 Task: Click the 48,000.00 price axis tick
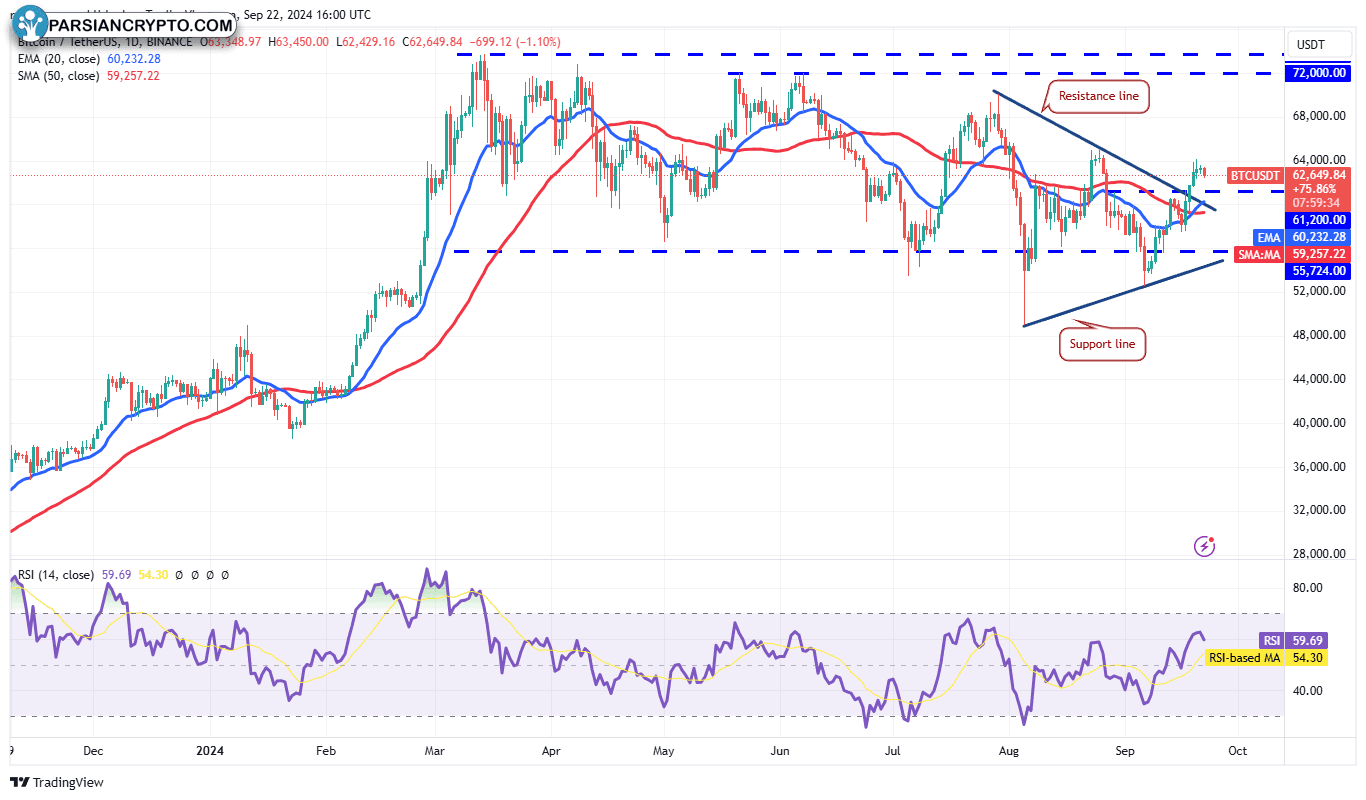point(1319,335)
